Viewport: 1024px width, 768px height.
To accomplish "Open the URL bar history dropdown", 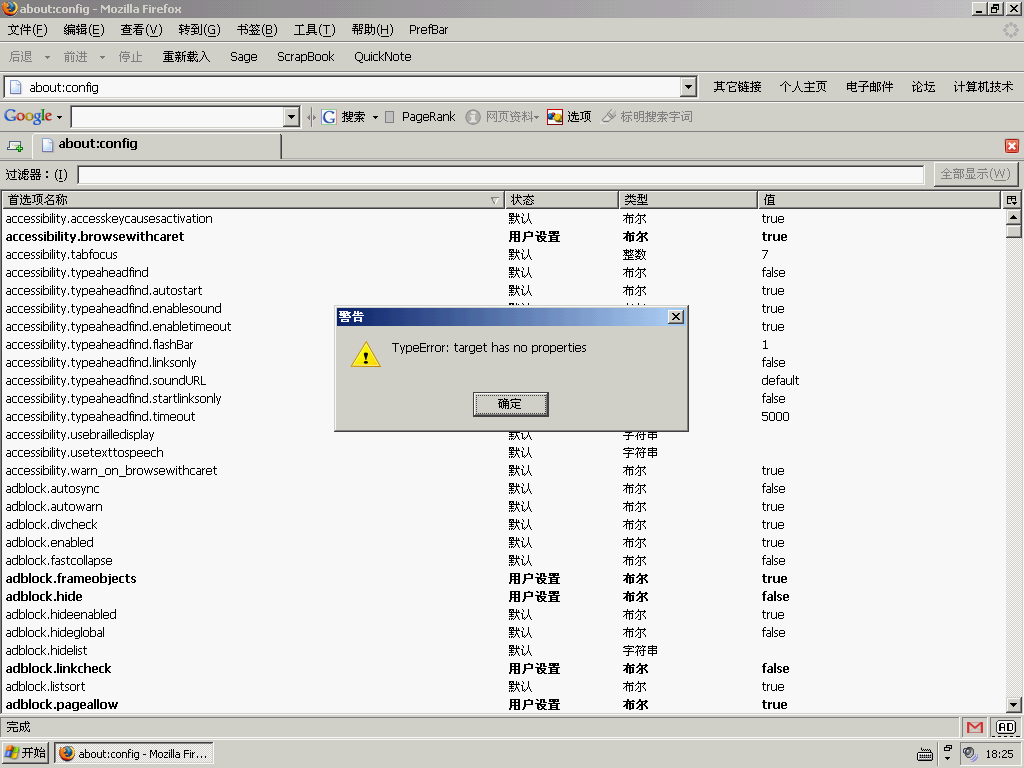I will (688, 87).
